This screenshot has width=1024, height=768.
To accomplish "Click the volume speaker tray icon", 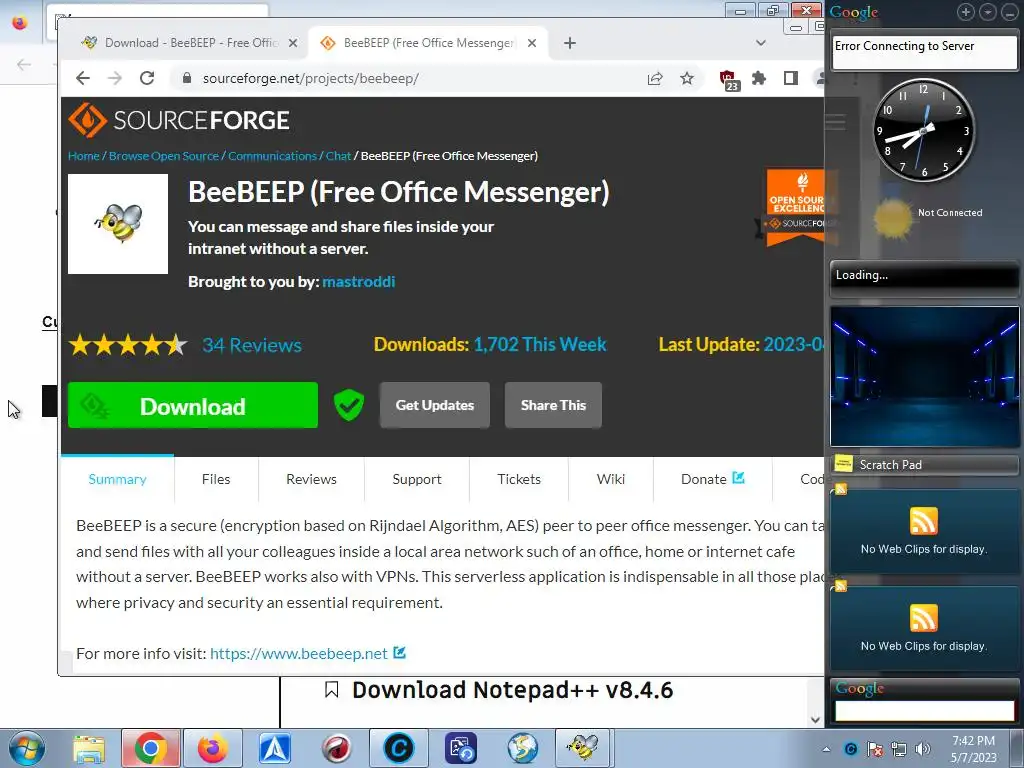I will [x=923, y=749].
